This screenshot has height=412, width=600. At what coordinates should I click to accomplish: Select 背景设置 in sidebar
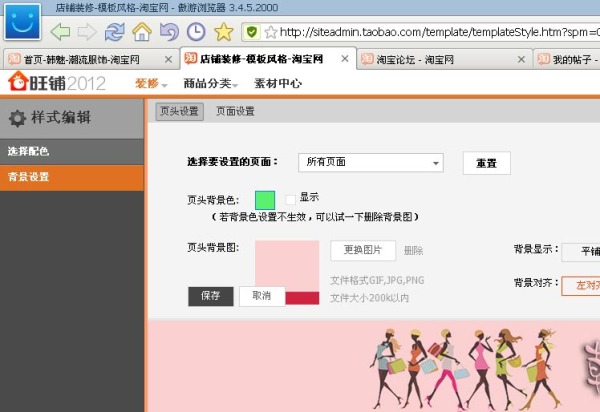(72, 178)
